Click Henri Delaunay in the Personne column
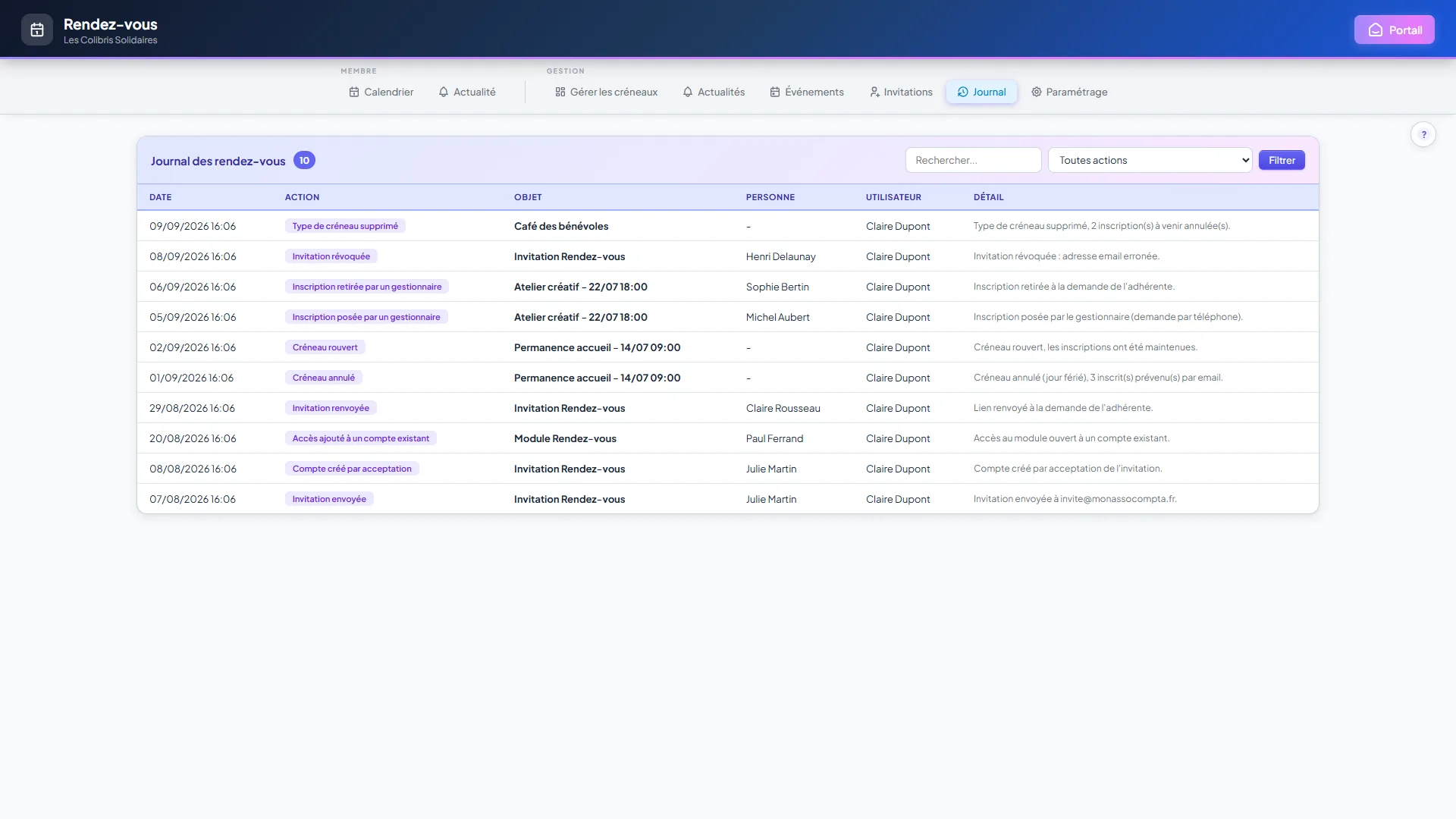1456x819 pixels. (x=781, y=256)
